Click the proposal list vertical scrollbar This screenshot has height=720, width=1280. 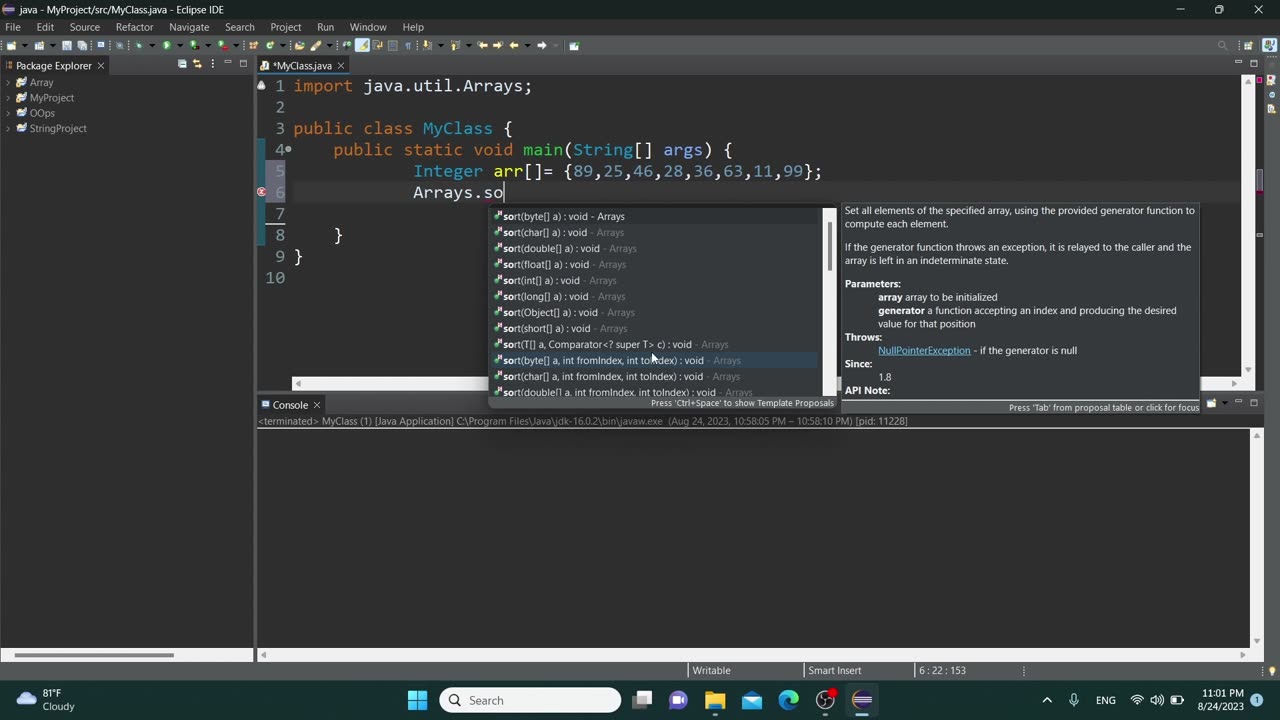(829, 301)
